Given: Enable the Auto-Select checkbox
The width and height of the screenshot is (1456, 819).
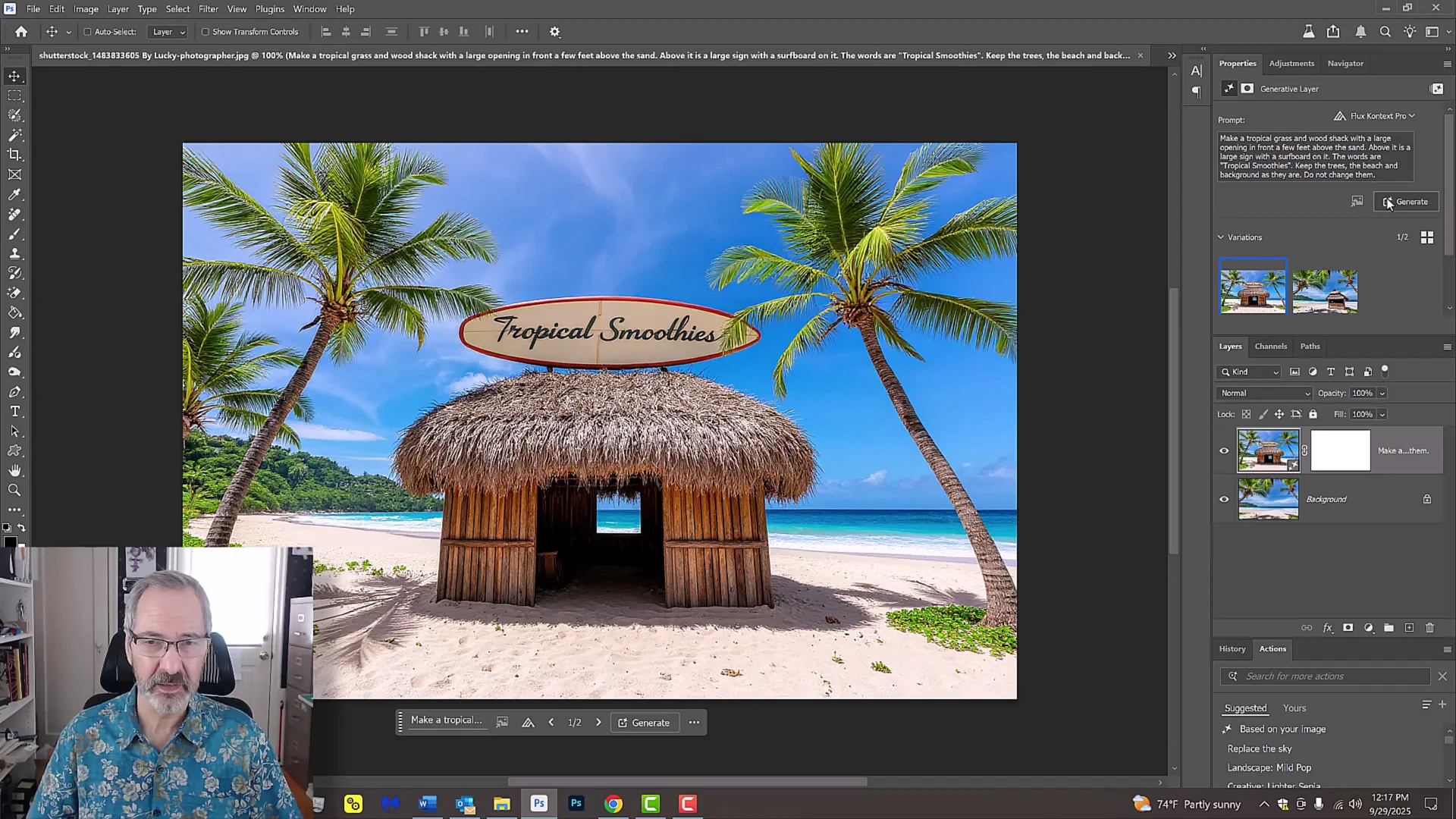Looking at the screenshot, I should point(86,32).
